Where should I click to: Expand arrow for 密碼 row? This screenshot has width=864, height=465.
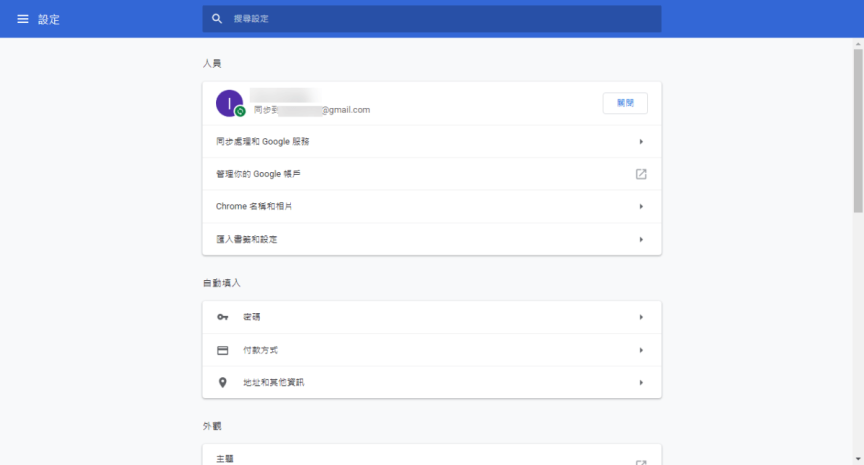pos(641,317)
